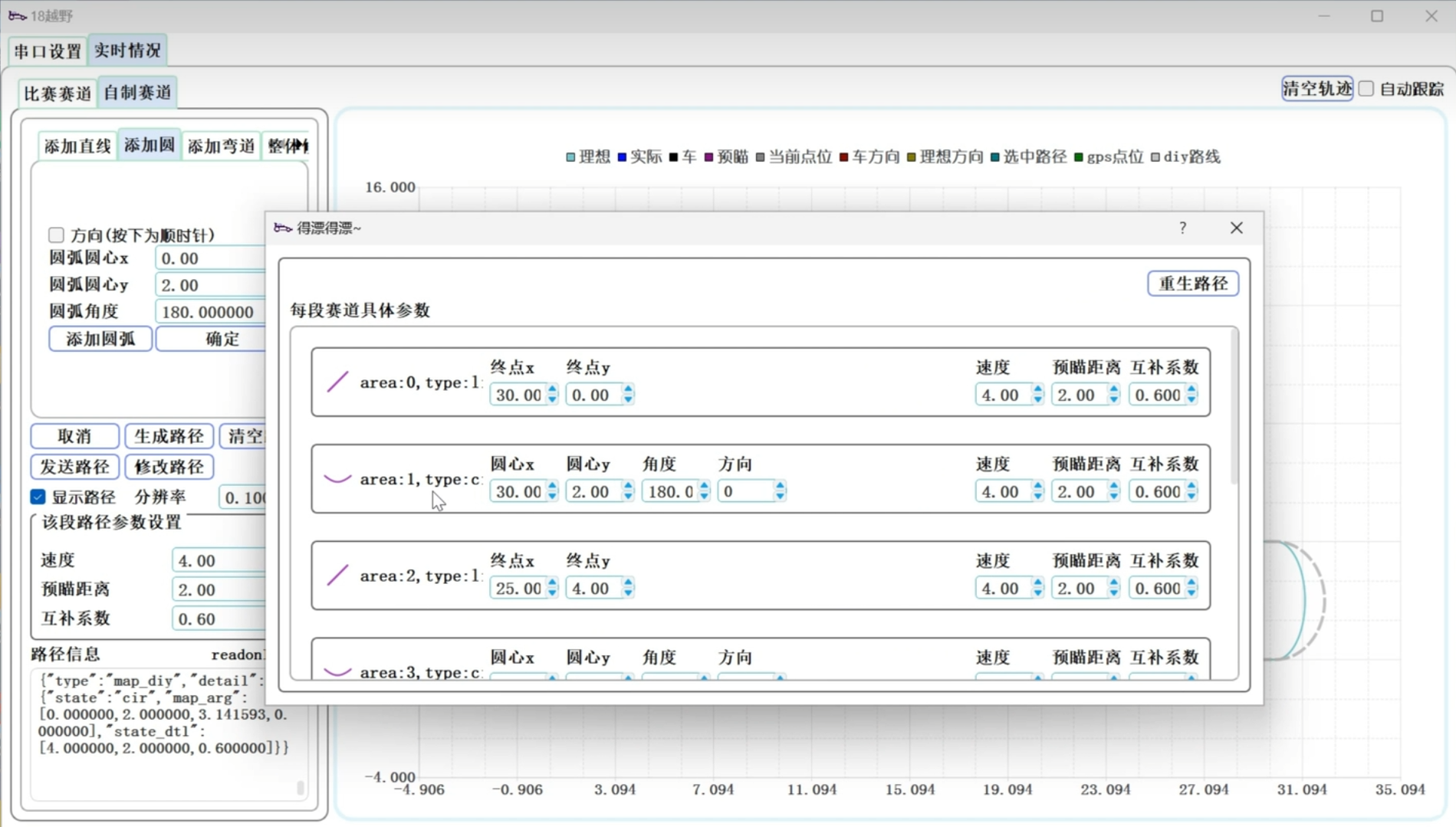Viewport: 1456px width, 827px height.
Task: Toggle 预瞄 legend entry
Action: [726, 157]
